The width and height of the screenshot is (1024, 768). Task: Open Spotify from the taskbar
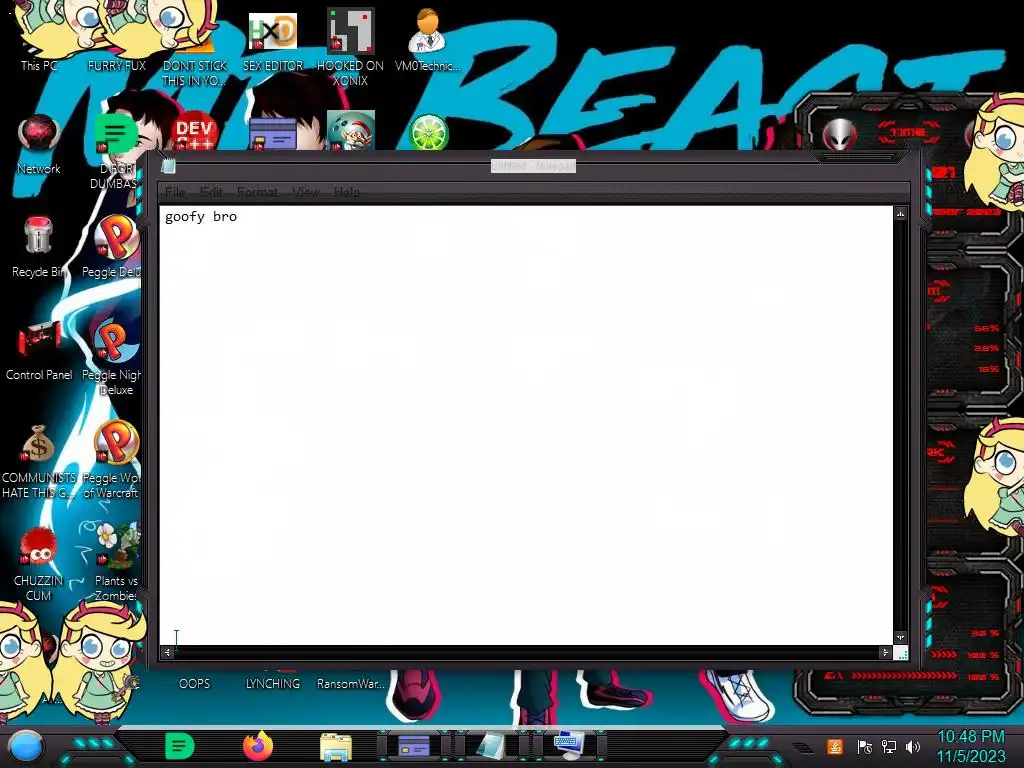(x=180, y=746)
